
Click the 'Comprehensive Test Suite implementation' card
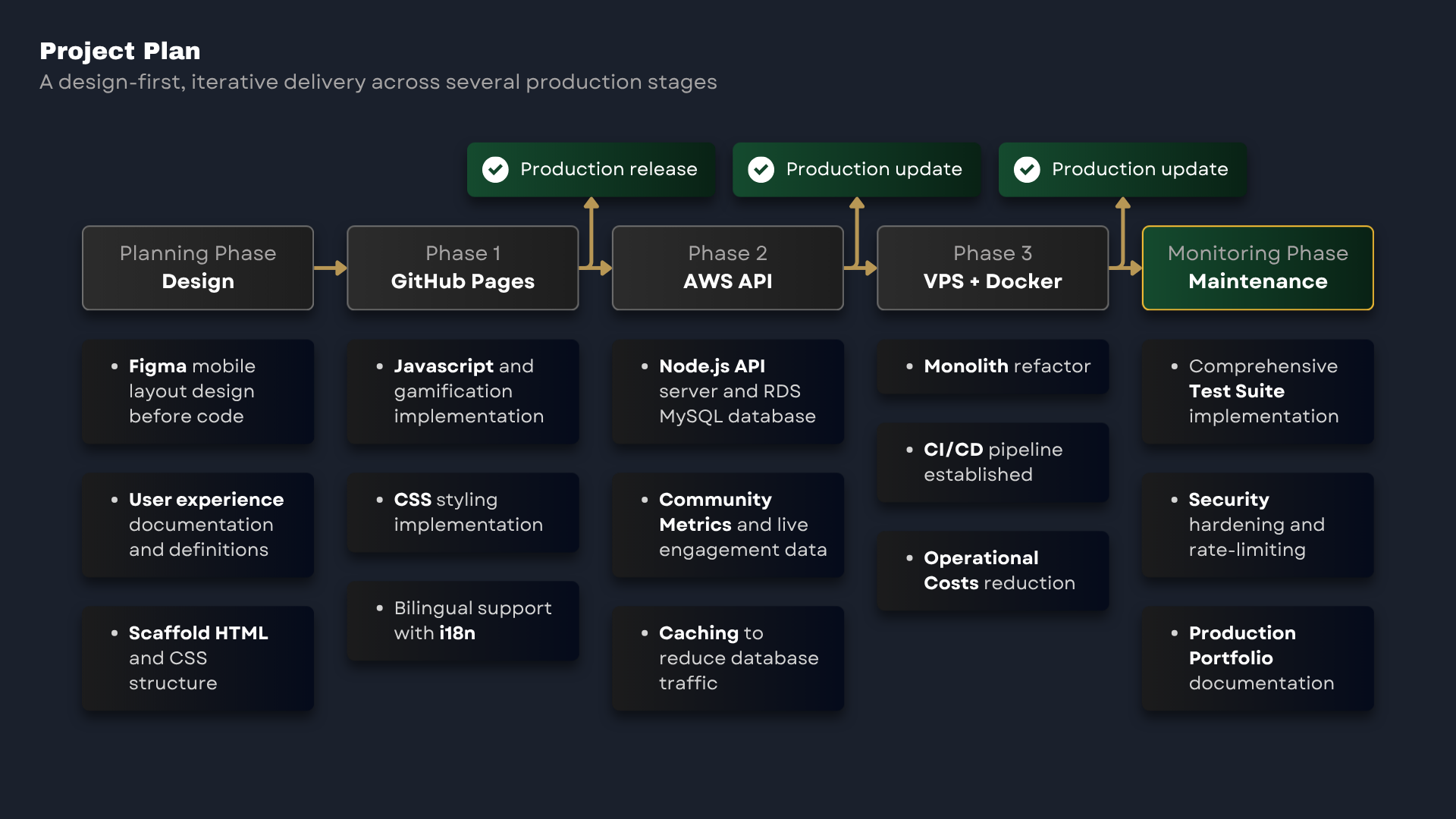click(x=1258, y=391)
